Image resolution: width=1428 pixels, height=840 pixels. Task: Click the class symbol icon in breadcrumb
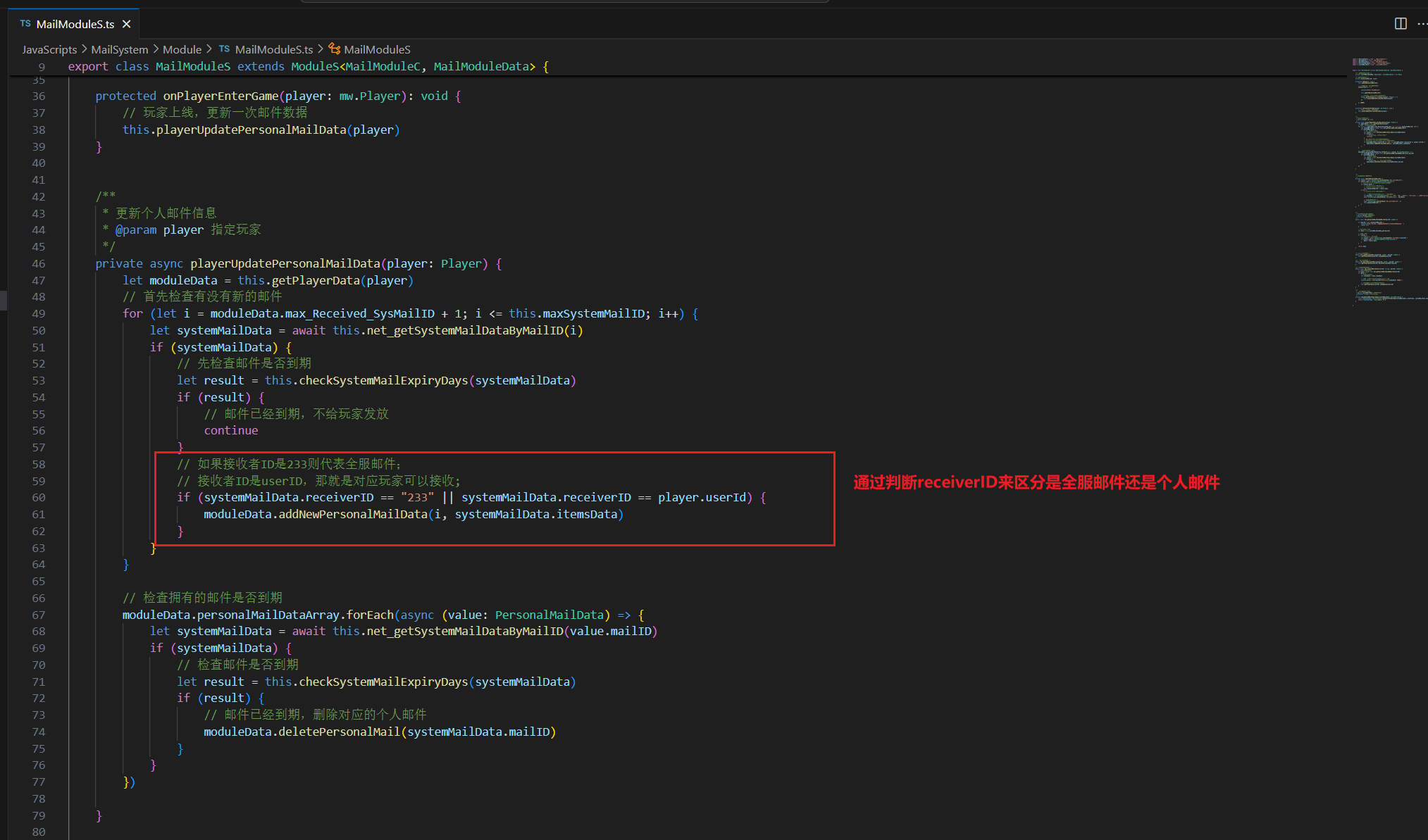click(x=335, y=49)
